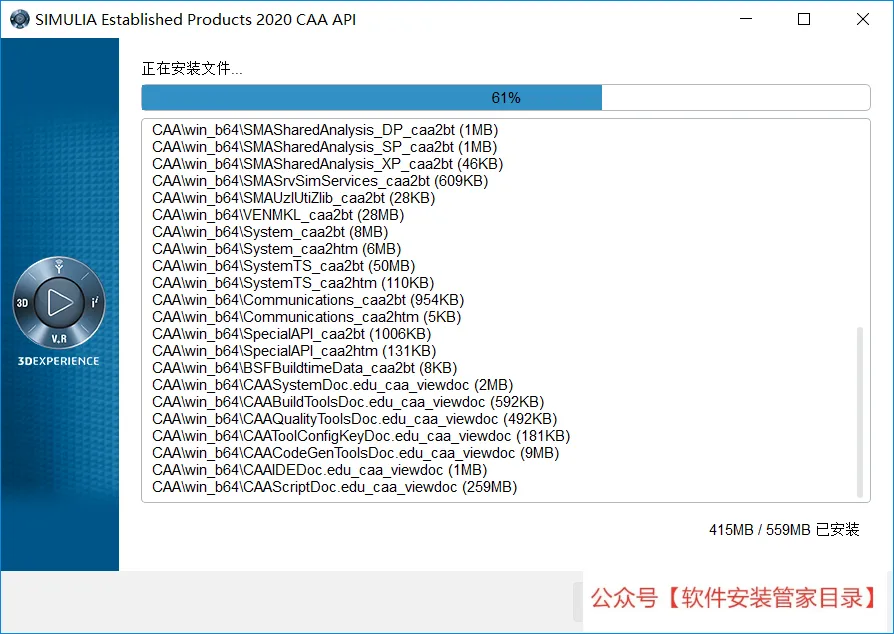Click the window title SIMULIA Established Products 2020
Viewport: 894px width, 634px height.
[x=196, y=19]
